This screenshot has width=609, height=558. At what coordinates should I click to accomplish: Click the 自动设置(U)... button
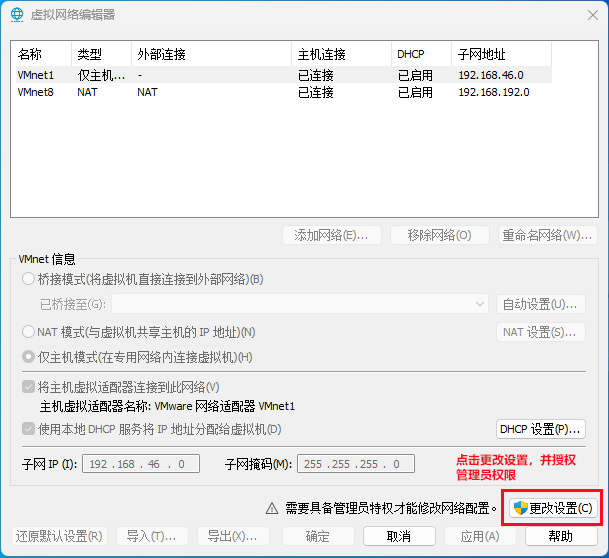click(x=541, y=304)
